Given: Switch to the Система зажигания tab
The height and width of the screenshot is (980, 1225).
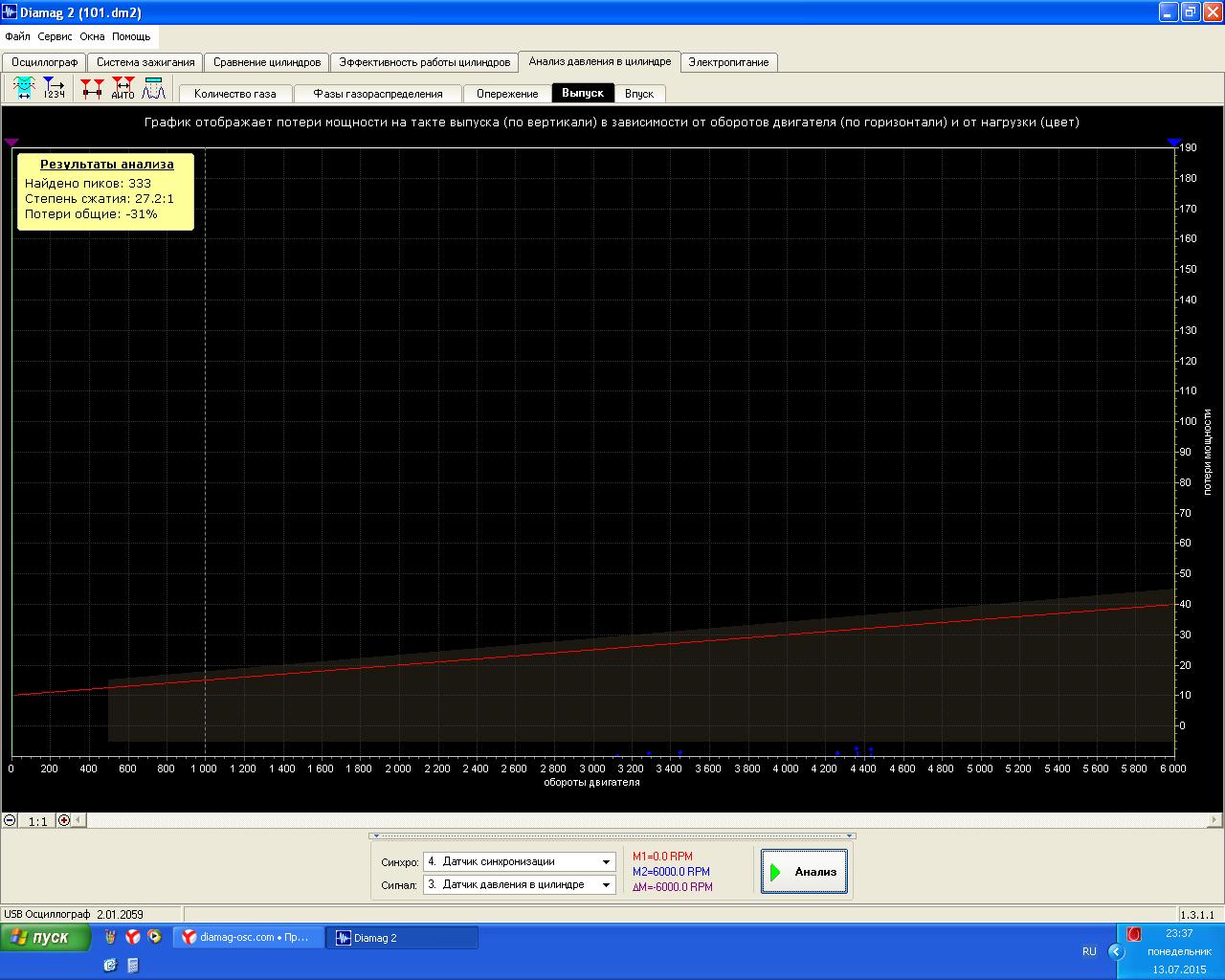Looking at the screenshot, I should (145, 62).
